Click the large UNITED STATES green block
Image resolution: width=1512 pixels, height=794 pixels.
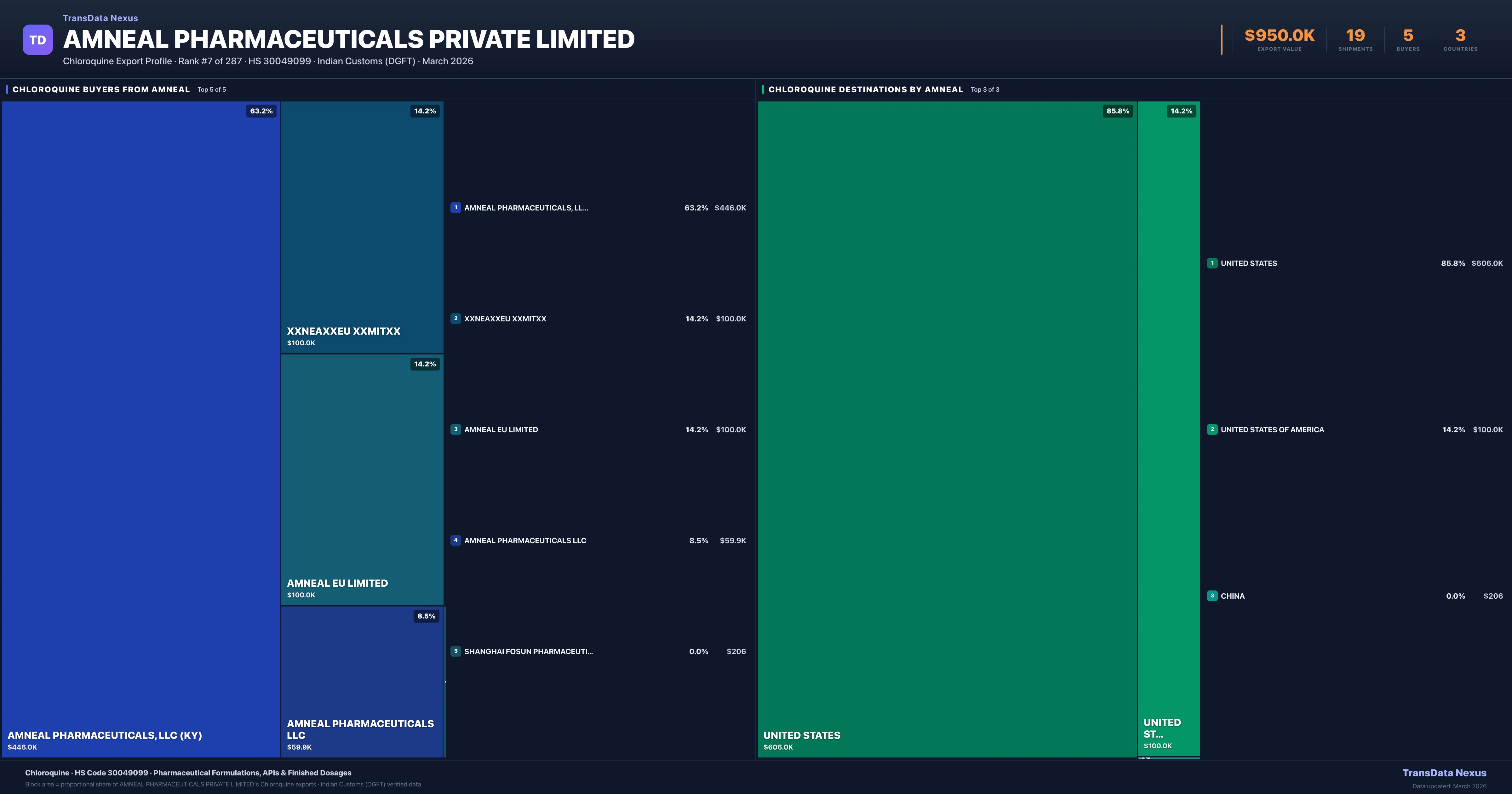(x=947, y=429)
